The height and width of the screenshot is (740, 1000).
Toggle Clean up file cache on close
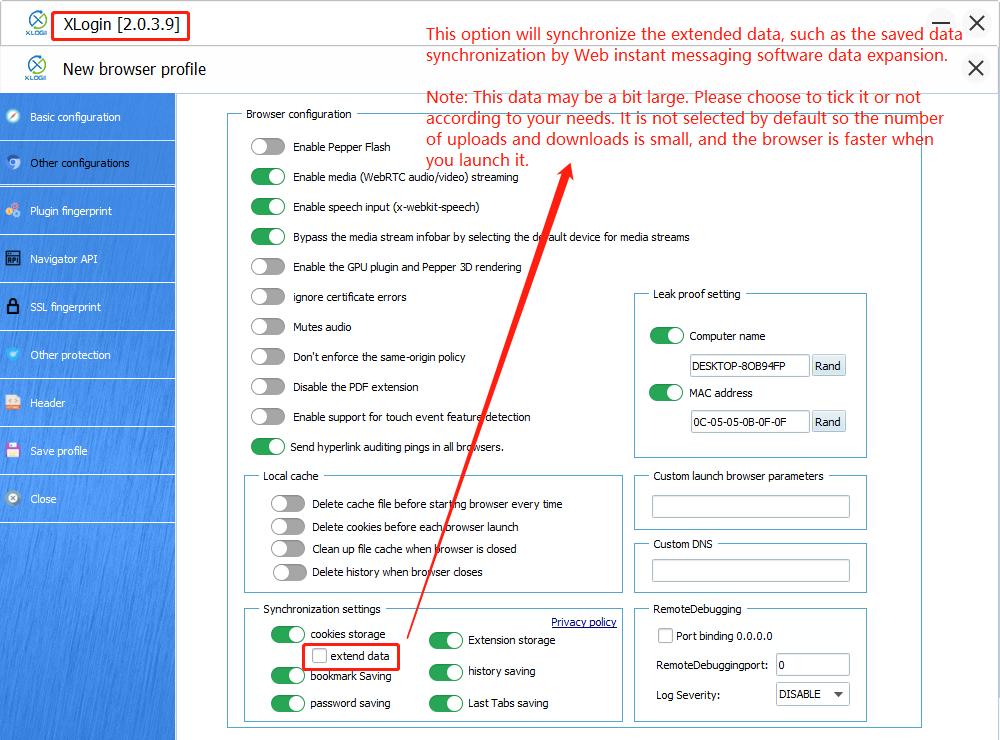tap(288, 549)
